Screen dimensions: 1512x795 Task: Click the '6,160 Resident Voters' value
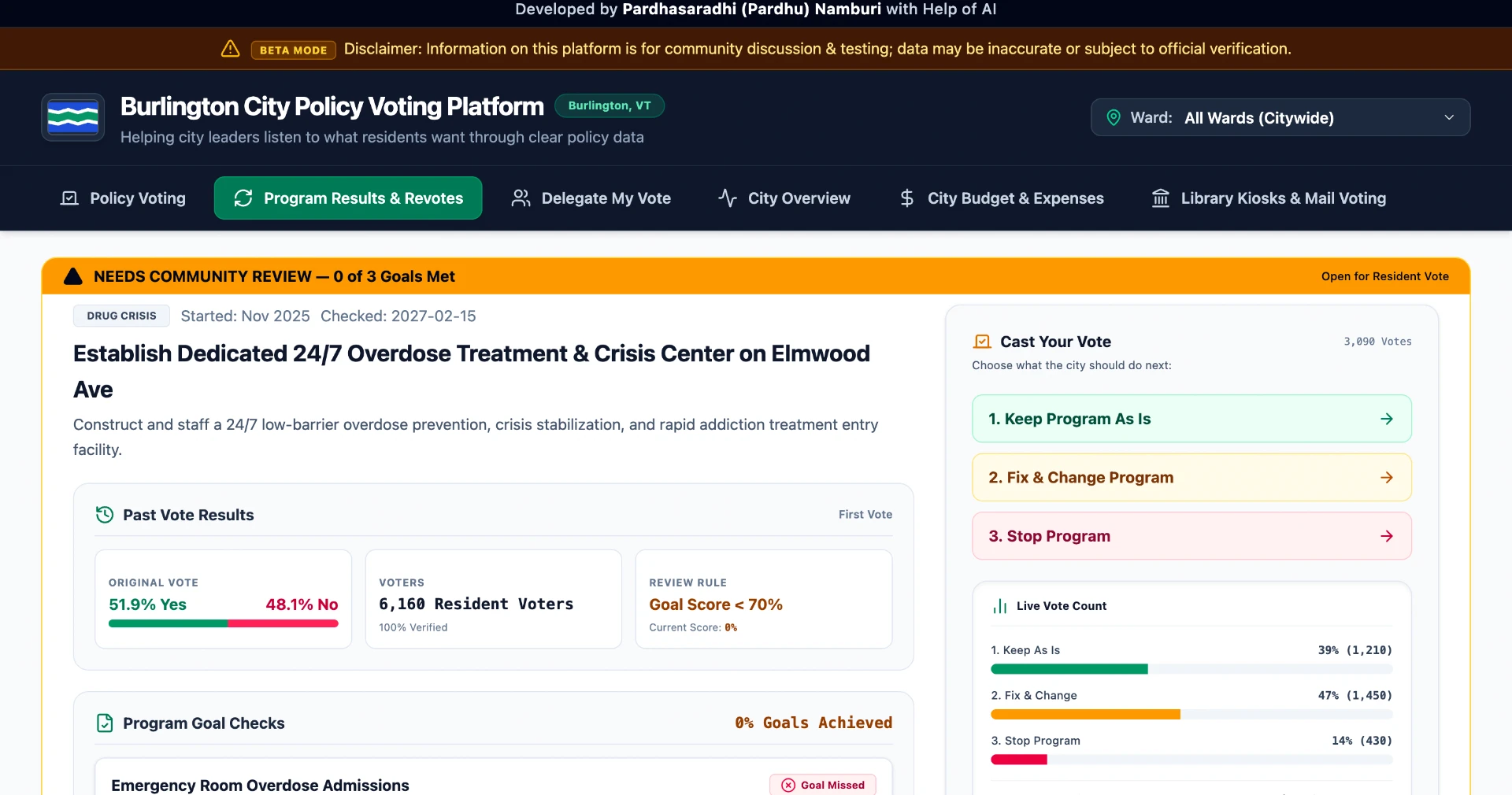pyautogui.click(x=476, y=604)
